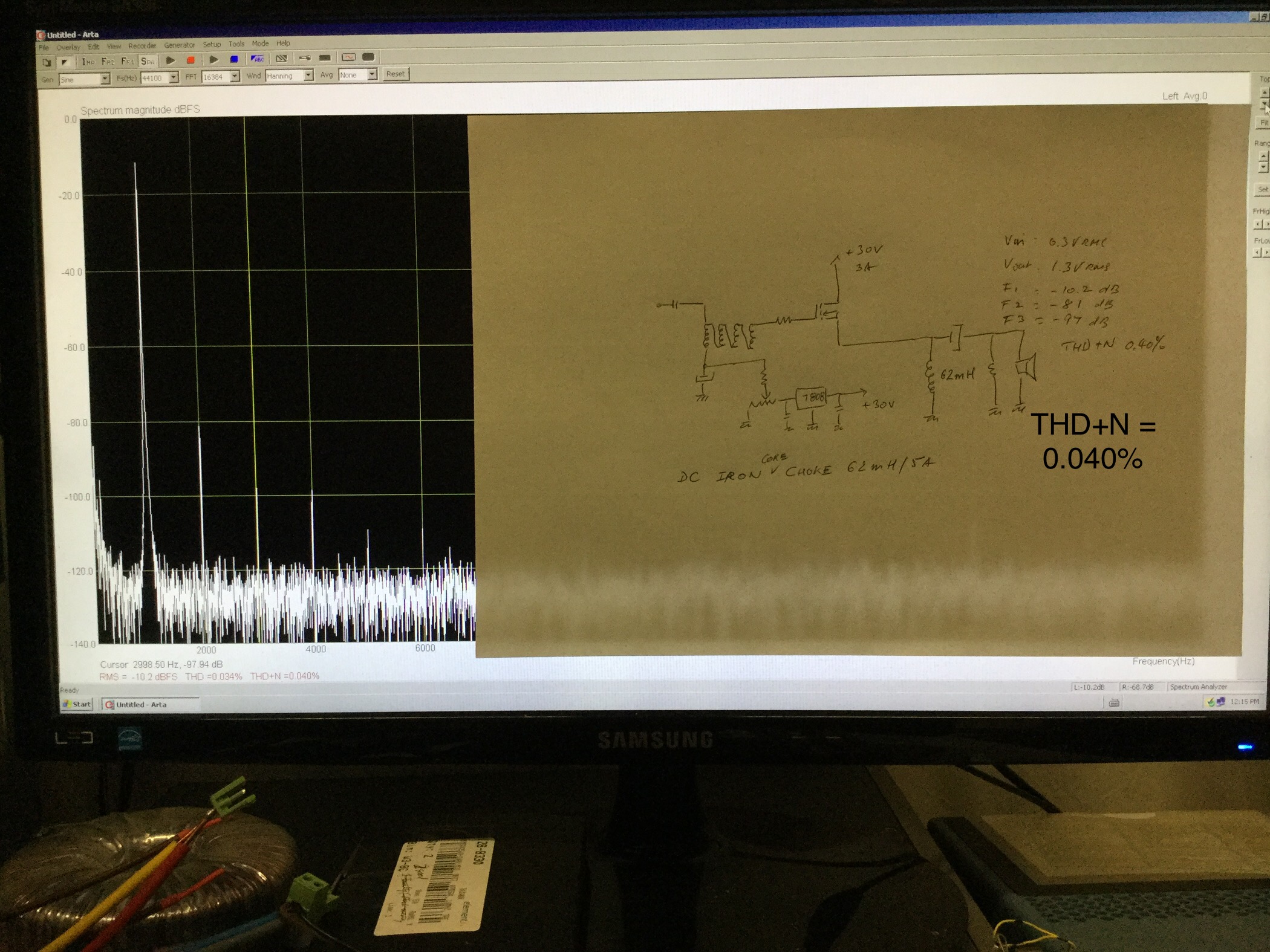Start generator with second play arrow
The height and width of the screenshot is (952, 1270).
pos(214,60)
